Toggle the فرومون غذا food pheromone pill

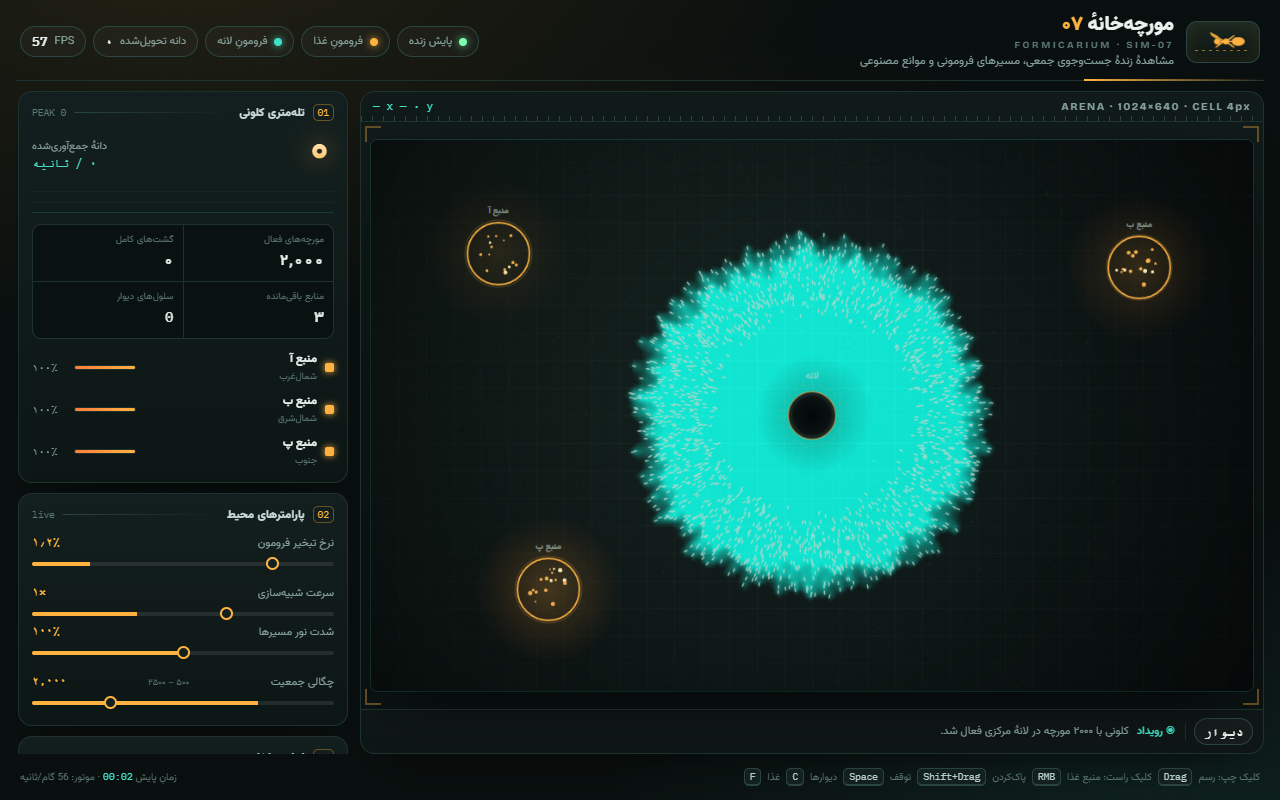click(346, 42)
